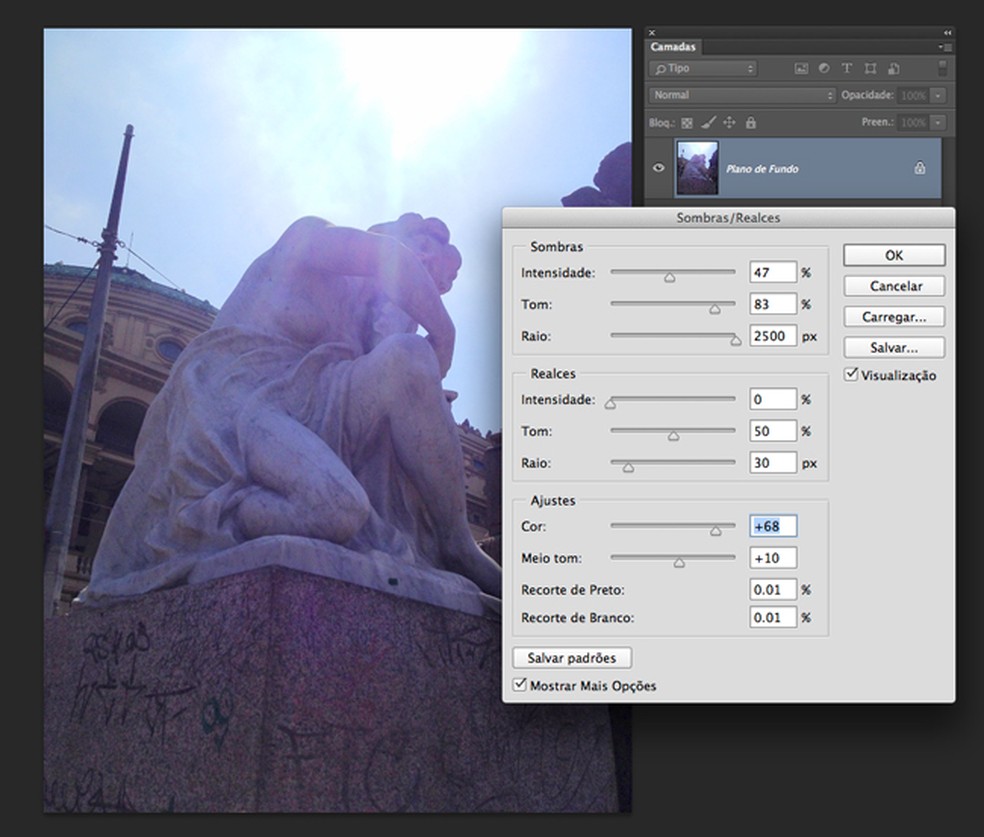The height and width of the screenshot is (837, 984).
Task: Select the Camadas panel tab
Action: point(673,47)
